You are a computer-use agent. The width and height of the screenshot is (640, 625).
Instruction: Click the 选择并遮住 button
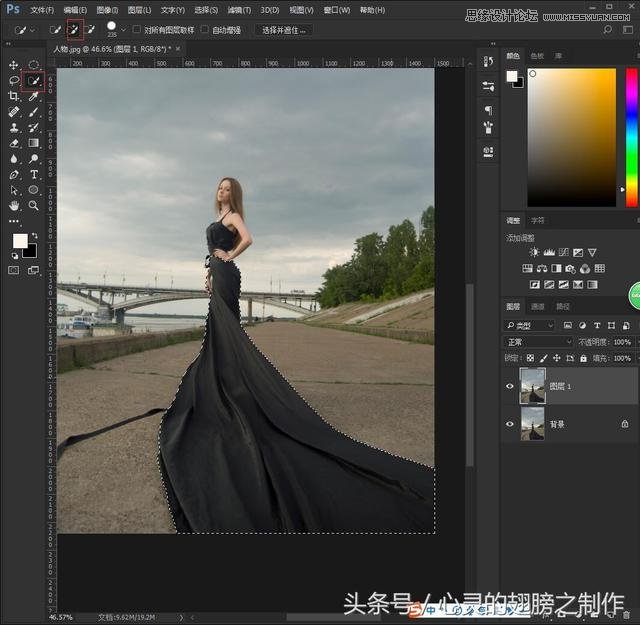283,30
